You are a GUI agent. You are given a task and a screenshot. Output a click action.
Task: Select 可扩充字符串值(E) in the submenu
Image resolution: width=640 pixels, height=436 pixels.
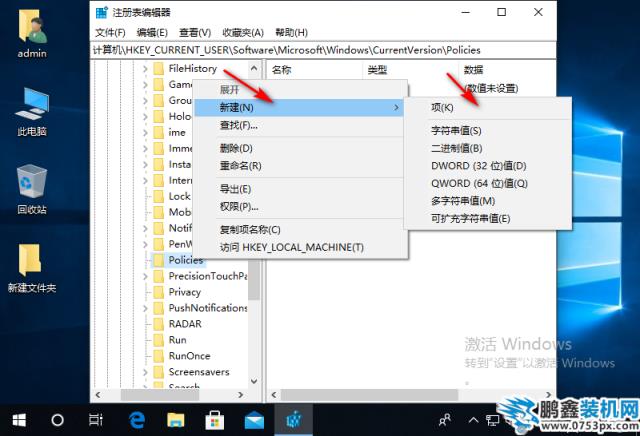488,218
